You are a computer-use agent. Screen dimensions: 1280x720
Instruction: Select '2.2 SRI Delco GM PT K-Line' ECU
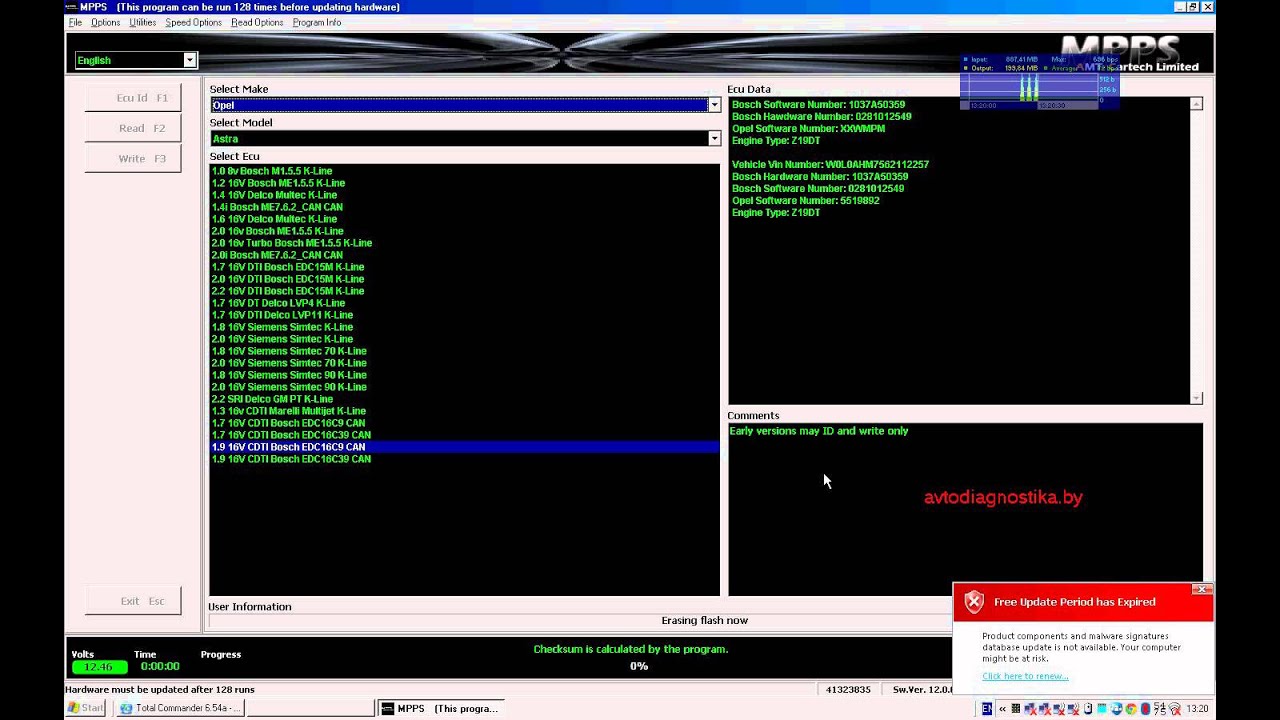[x=272, y=399]
